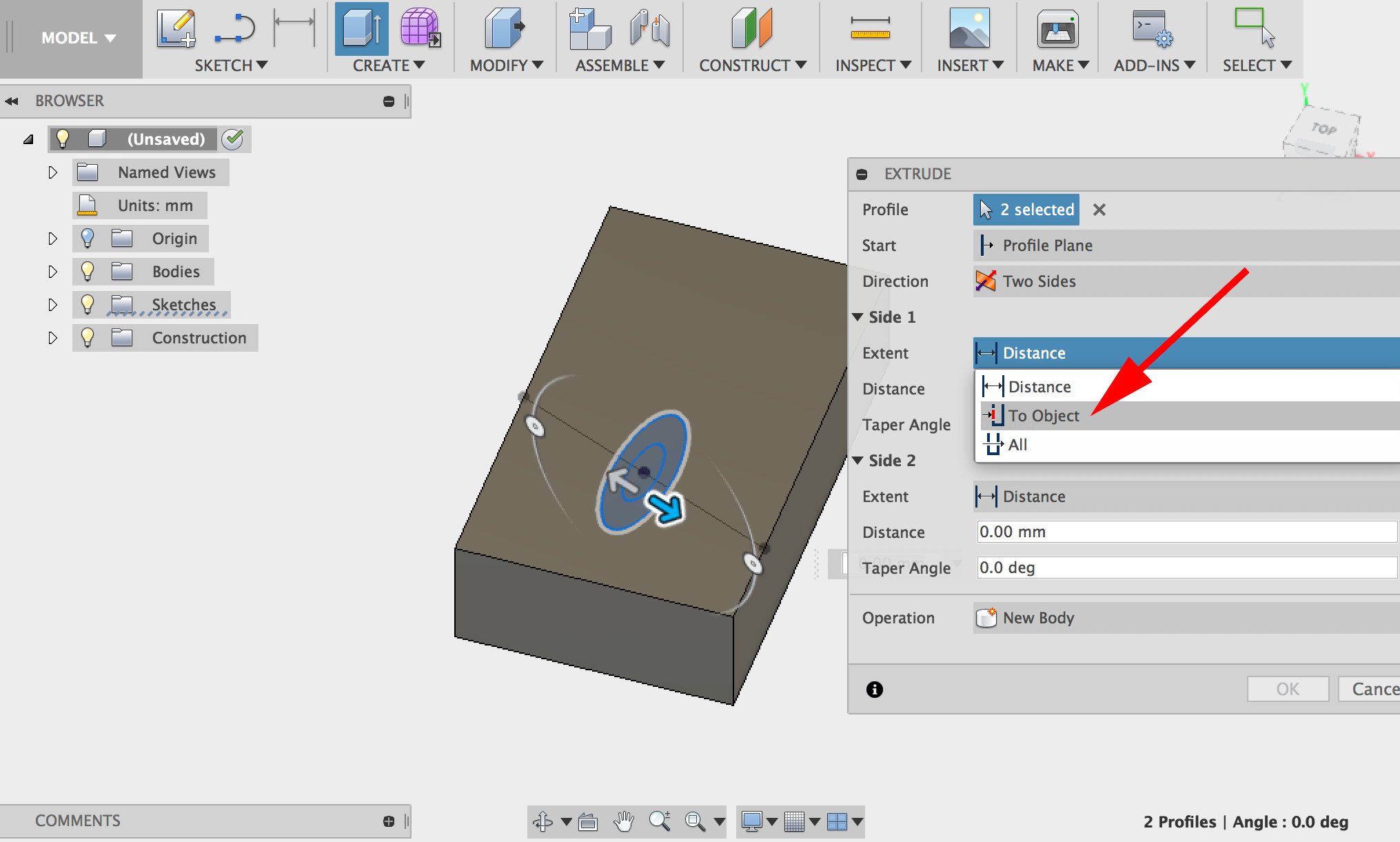
Task: Collapse the Side 2 section
Action: pyautogui.click(x=858, y=461)
